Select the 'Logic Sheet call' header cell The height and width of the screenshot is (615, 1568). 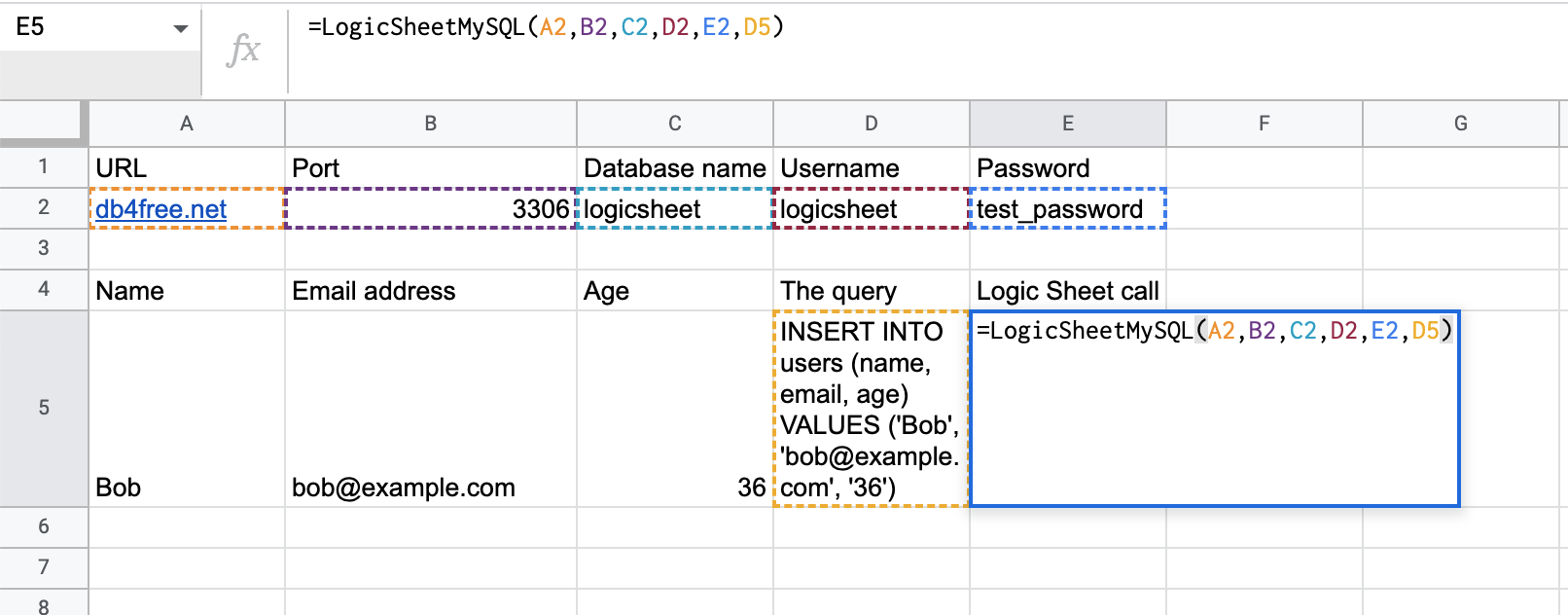click(1067, 291)
